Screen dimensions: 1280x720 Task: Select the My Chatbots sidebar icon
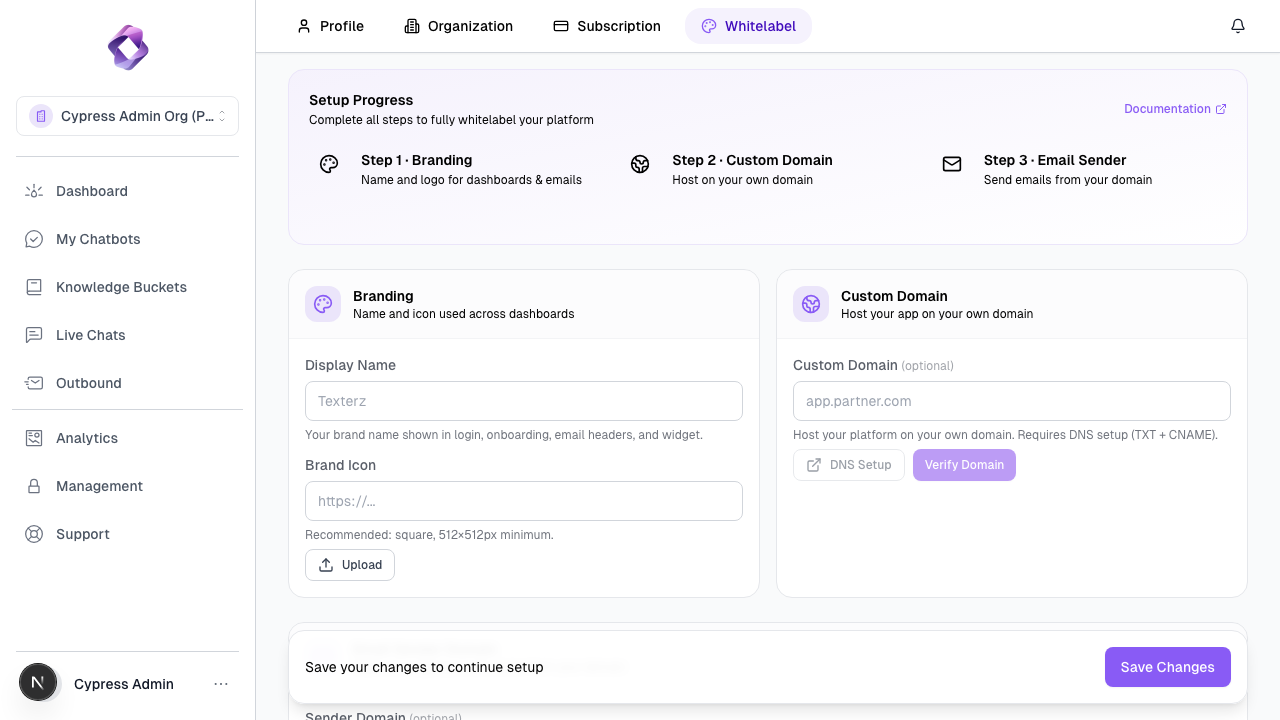(x=33, y=239)
